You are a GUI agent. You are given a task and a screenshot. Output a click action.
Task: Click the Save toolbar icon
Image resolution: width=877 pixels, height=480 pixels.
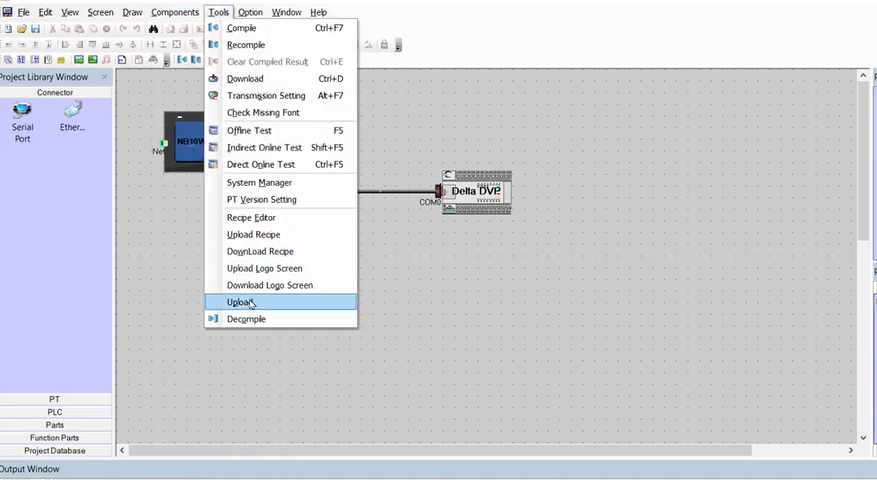(x=36, y=29)
